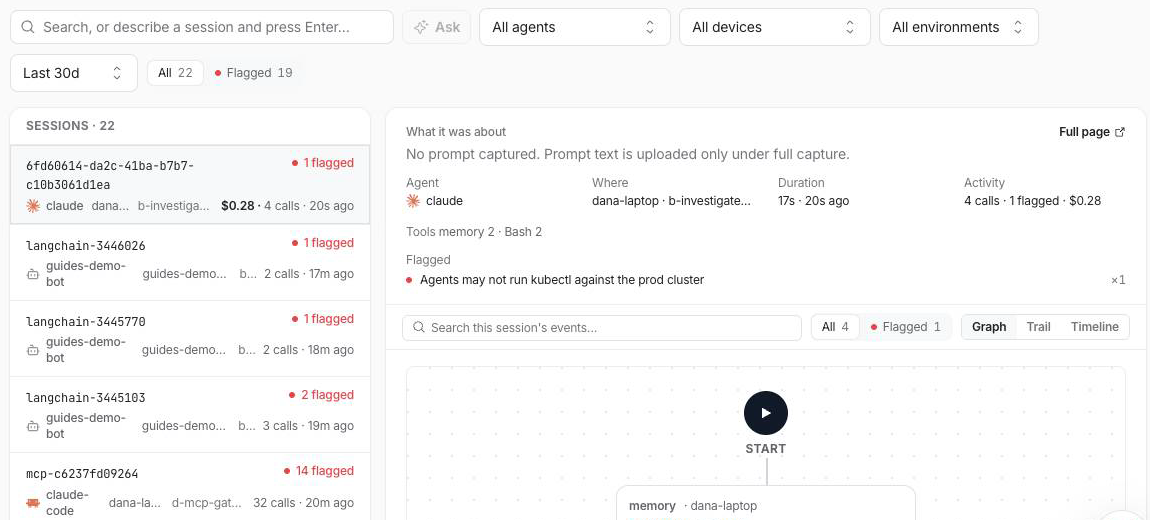Open the Last 30d time range dropdown
1150x520 pixels.
tap(73, 73)
